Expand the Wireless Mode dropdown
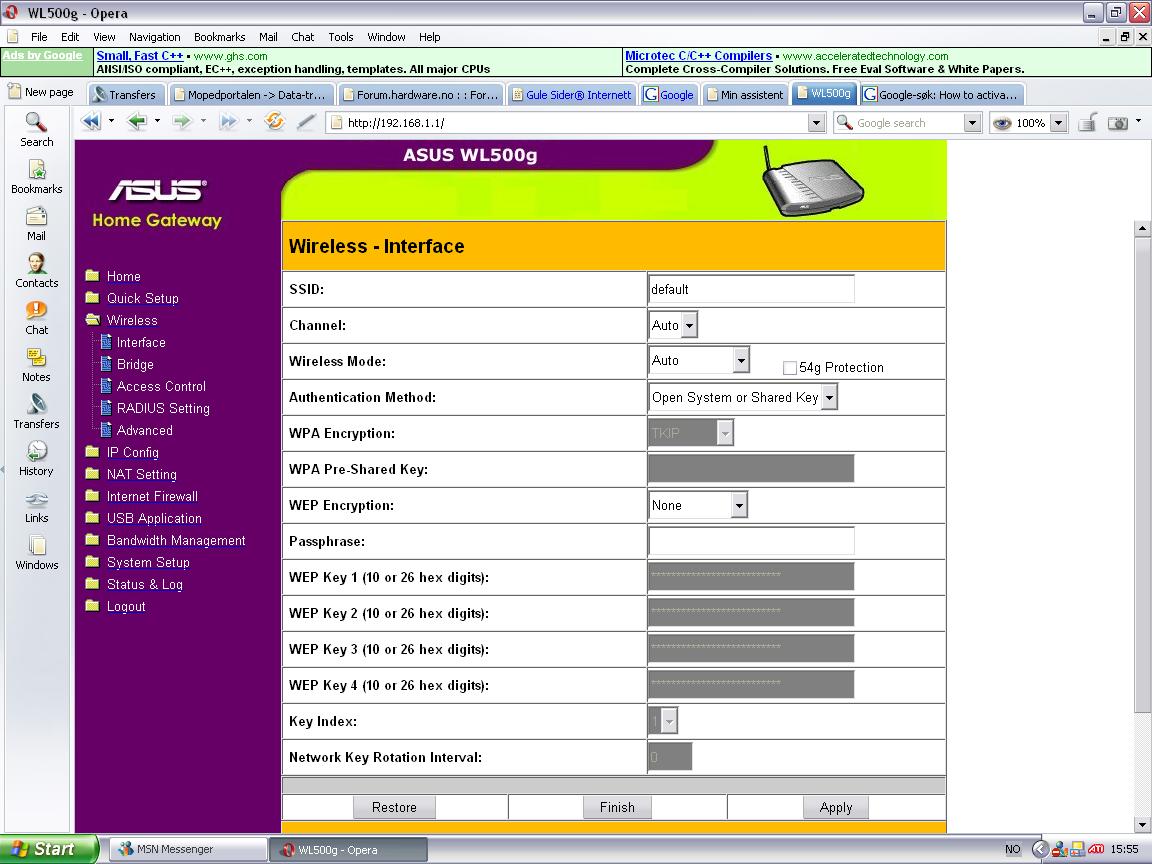 pos(740,360)
